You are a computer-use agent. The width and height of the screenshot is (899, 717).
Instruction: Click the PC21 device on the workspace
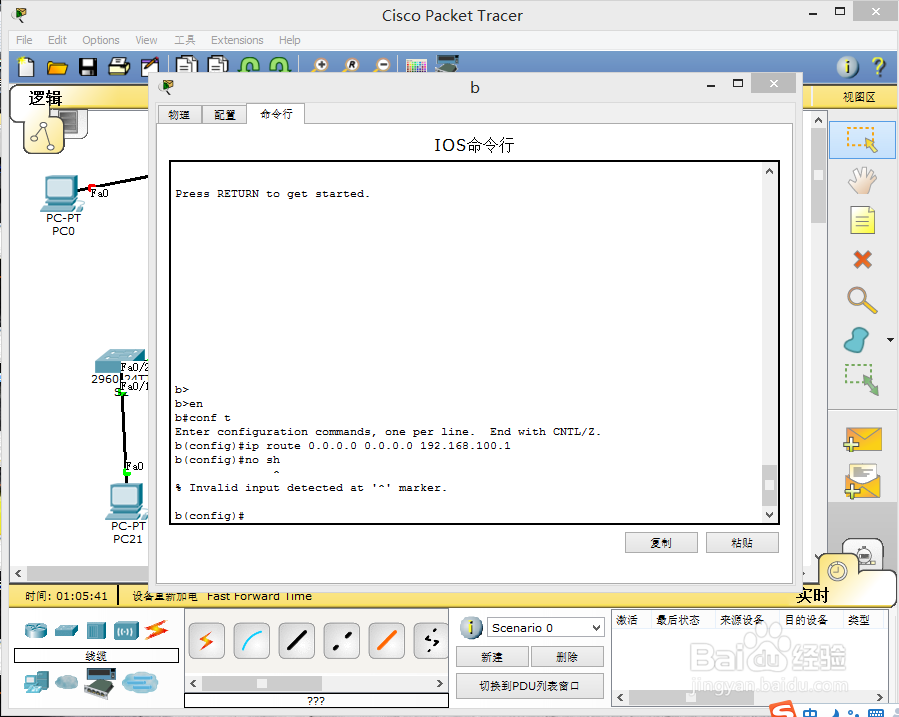127,503
